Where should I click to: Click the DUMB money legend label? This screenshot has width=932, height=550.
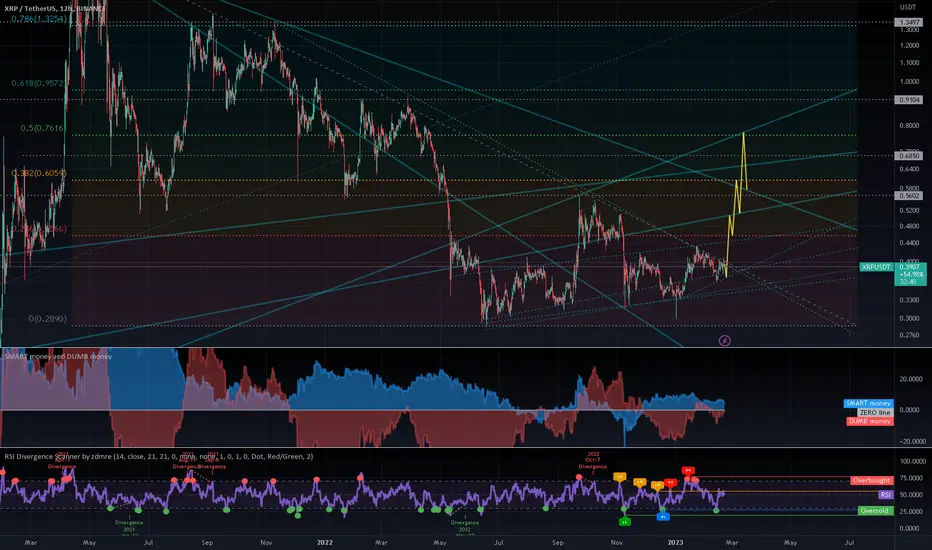coord(869,421)
